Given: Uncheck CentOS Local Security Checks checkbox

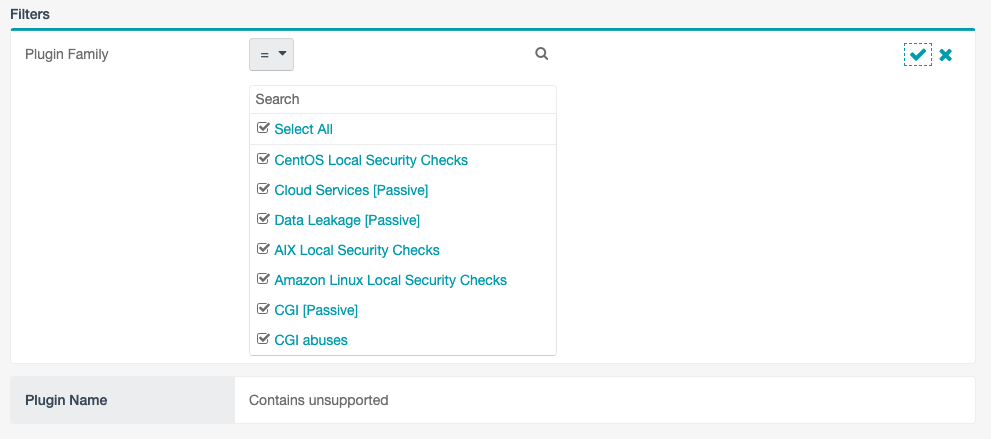Looking at the screenshot, I should pos(263,160).
